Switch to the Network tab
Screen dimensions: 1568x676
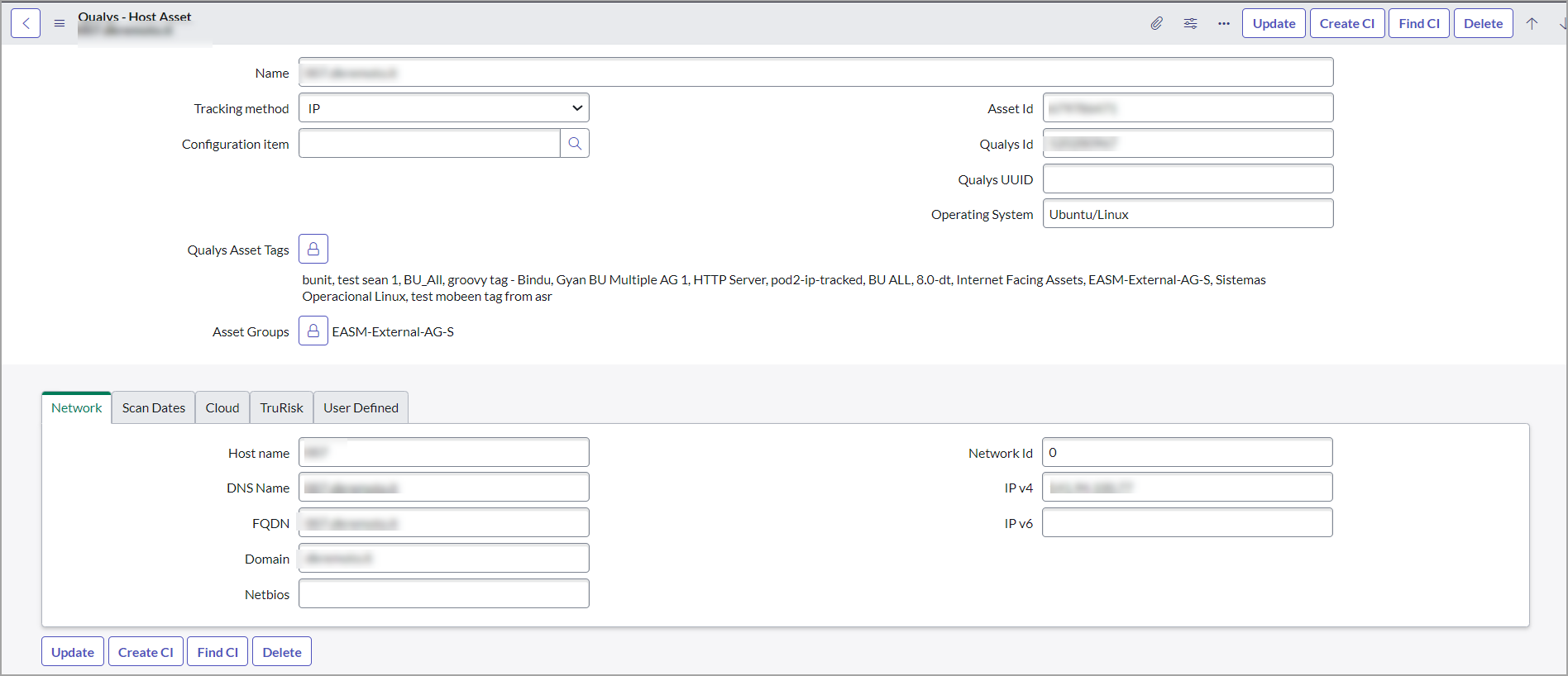pos(77,407)
